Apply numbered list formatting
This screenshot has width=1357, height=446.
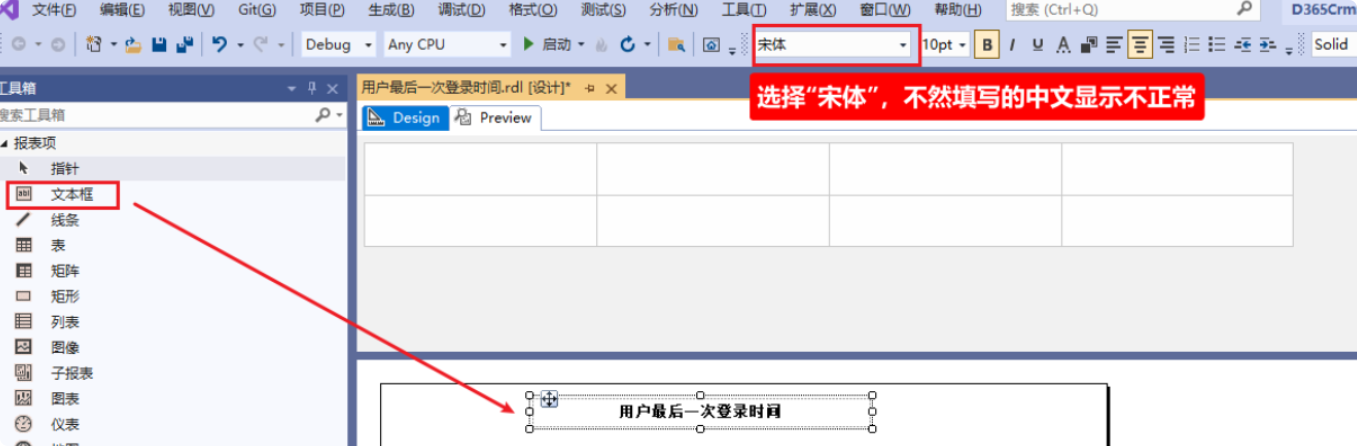1191,45
